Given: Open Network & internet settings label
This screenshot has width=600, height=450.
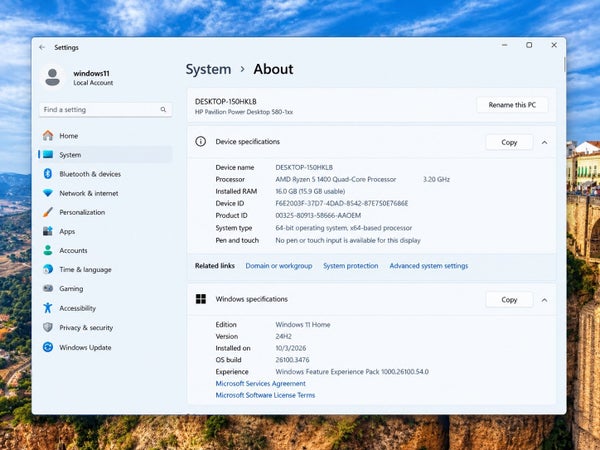Looking at the screenshot, I should pyautogui.click(x=89, y=193).
